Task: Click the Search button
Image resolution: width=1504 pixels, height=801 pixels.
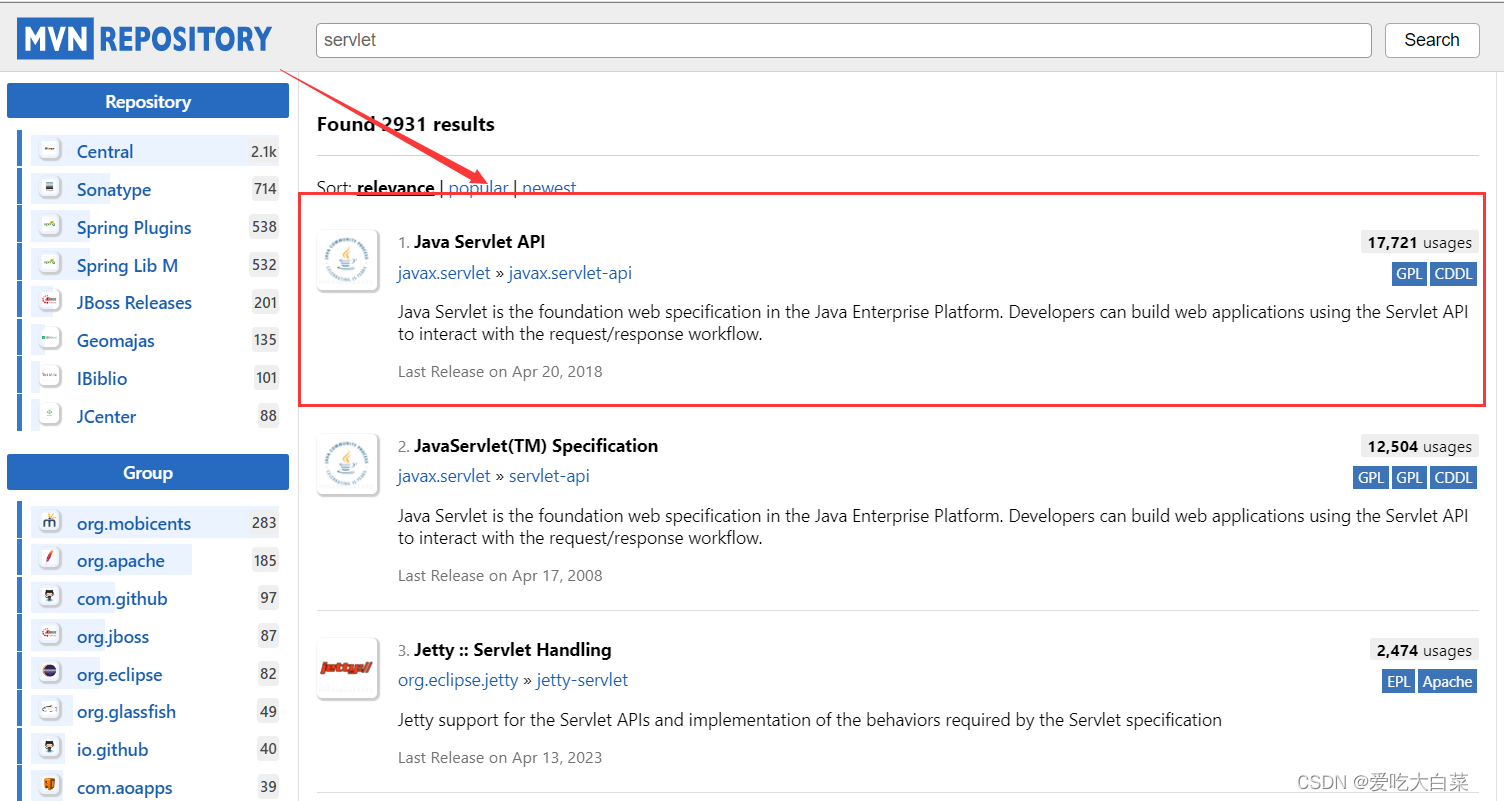Action: [1432, 40]
